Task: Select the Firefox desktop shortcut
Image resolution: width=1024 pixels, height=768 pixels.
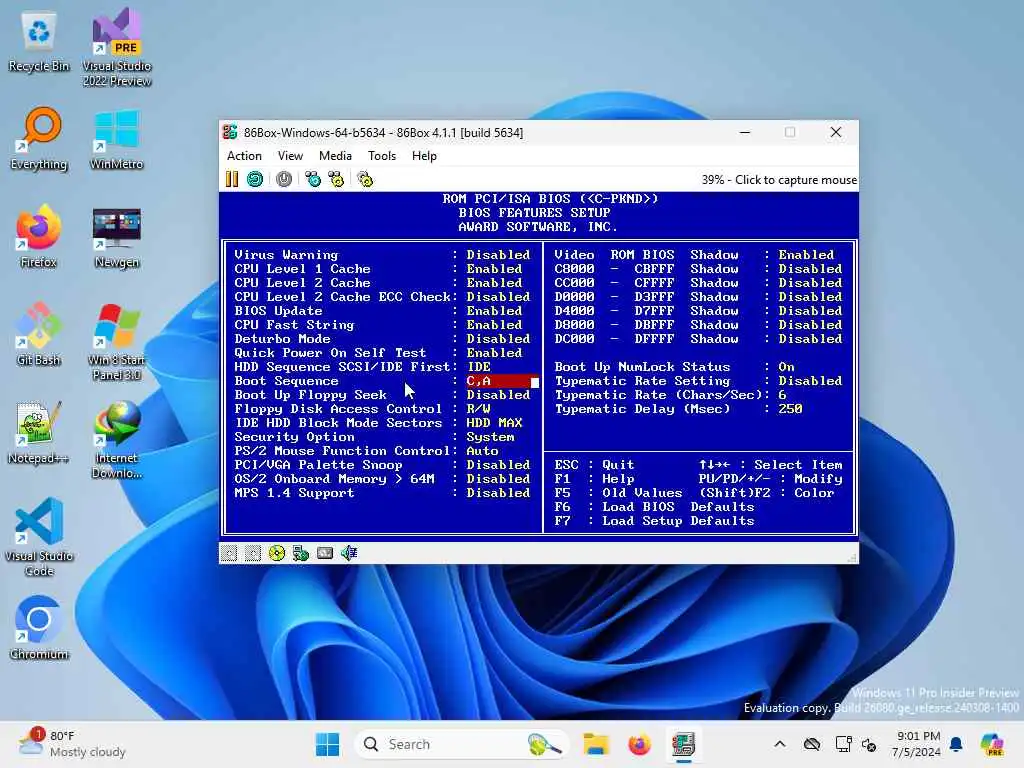Action: pyautogui.click(x=39, y=236)
